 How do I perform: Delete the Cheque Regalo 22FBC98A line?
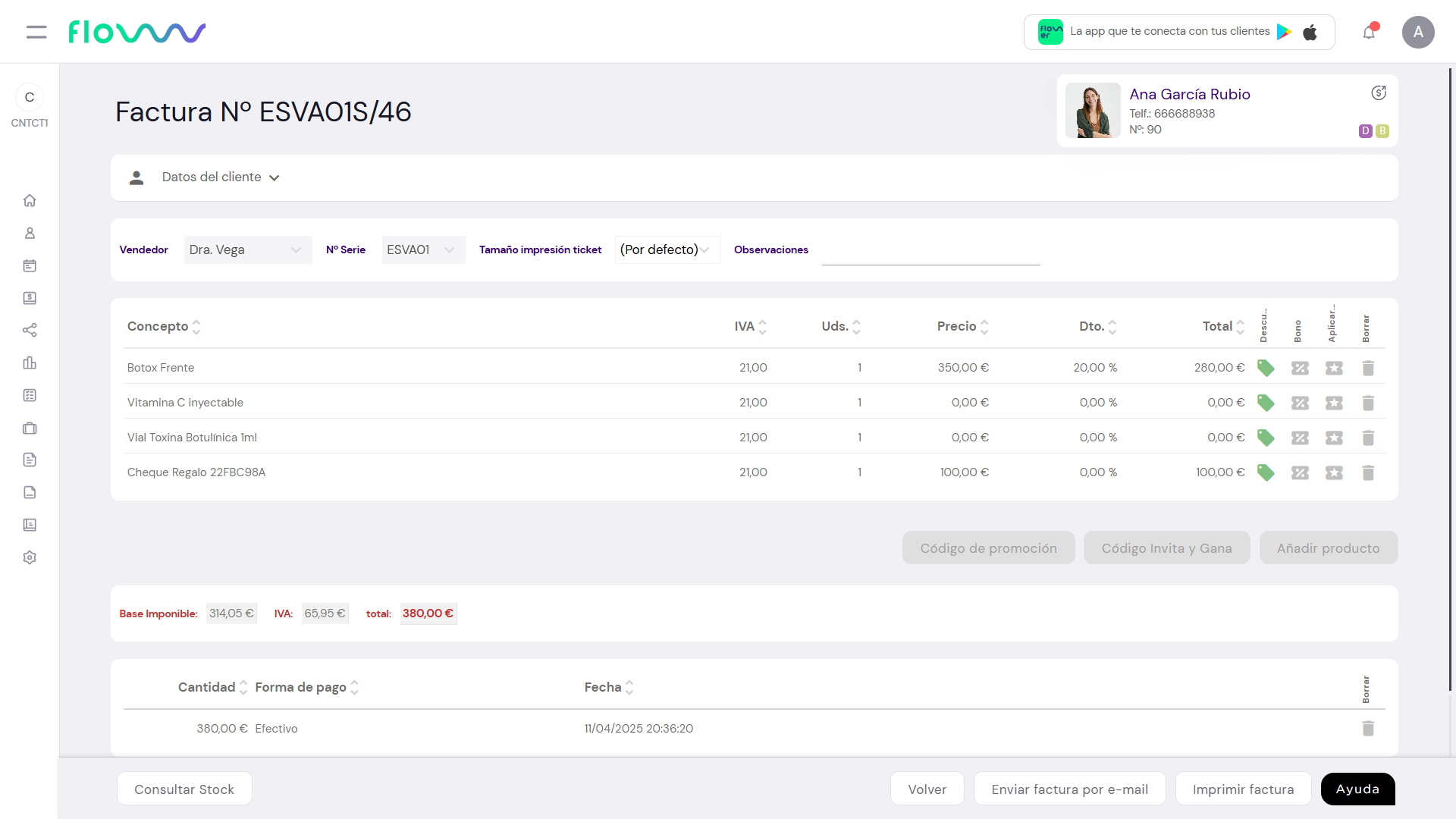point(1368,472)
